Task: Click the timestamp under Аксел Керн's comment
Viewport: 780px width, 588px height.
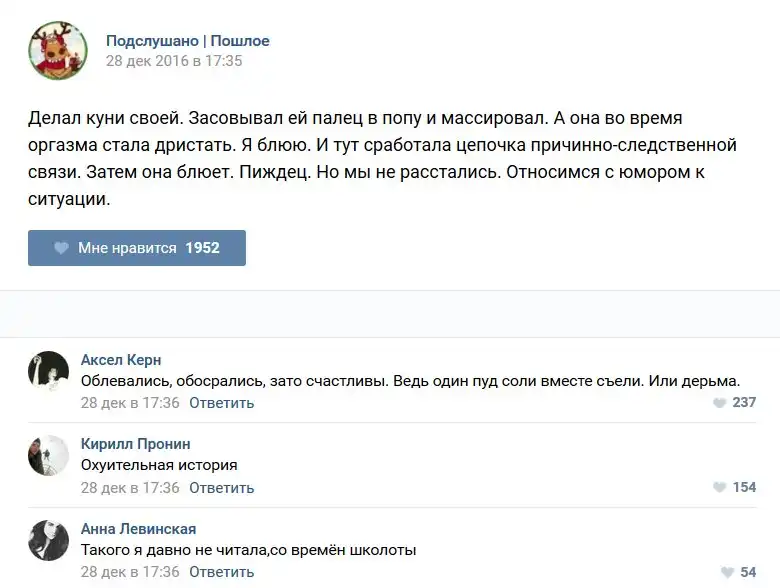Action: (x=130, y=403)
